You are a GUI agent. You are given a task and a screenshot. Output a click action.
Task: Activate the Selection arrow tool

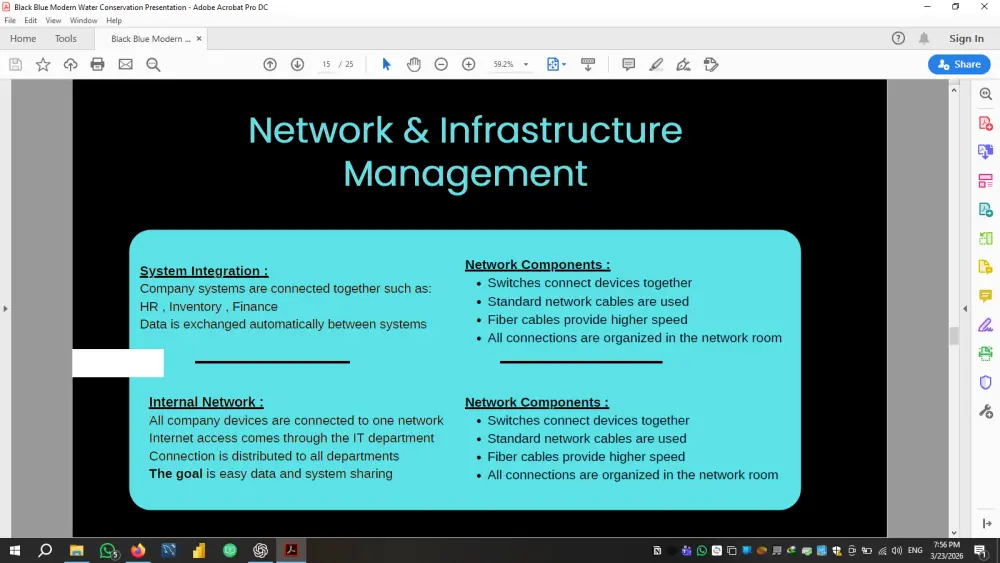[x=386, y=64]
